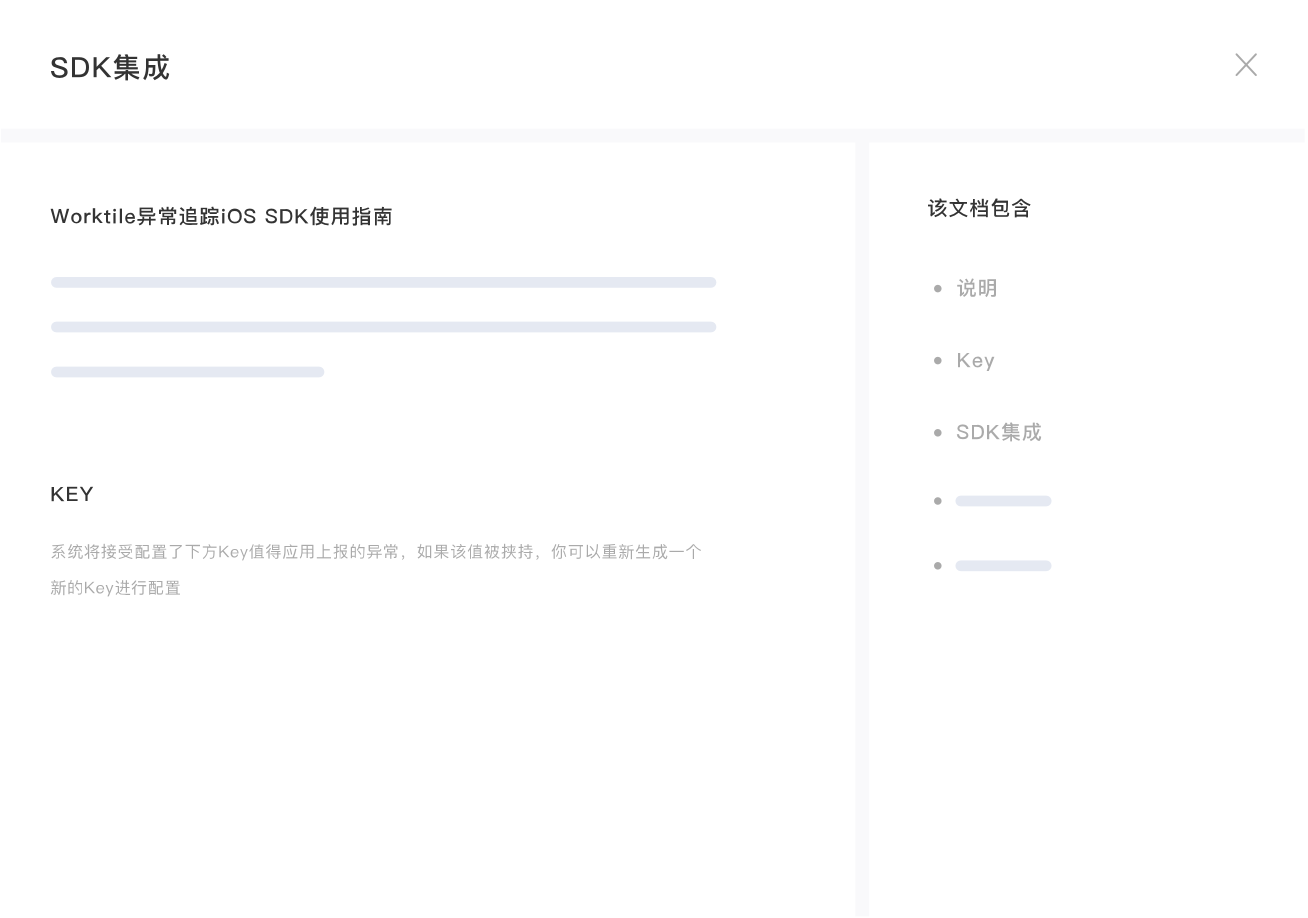
Task: Jump to the 说明 section link
Action: click(977, 288)
